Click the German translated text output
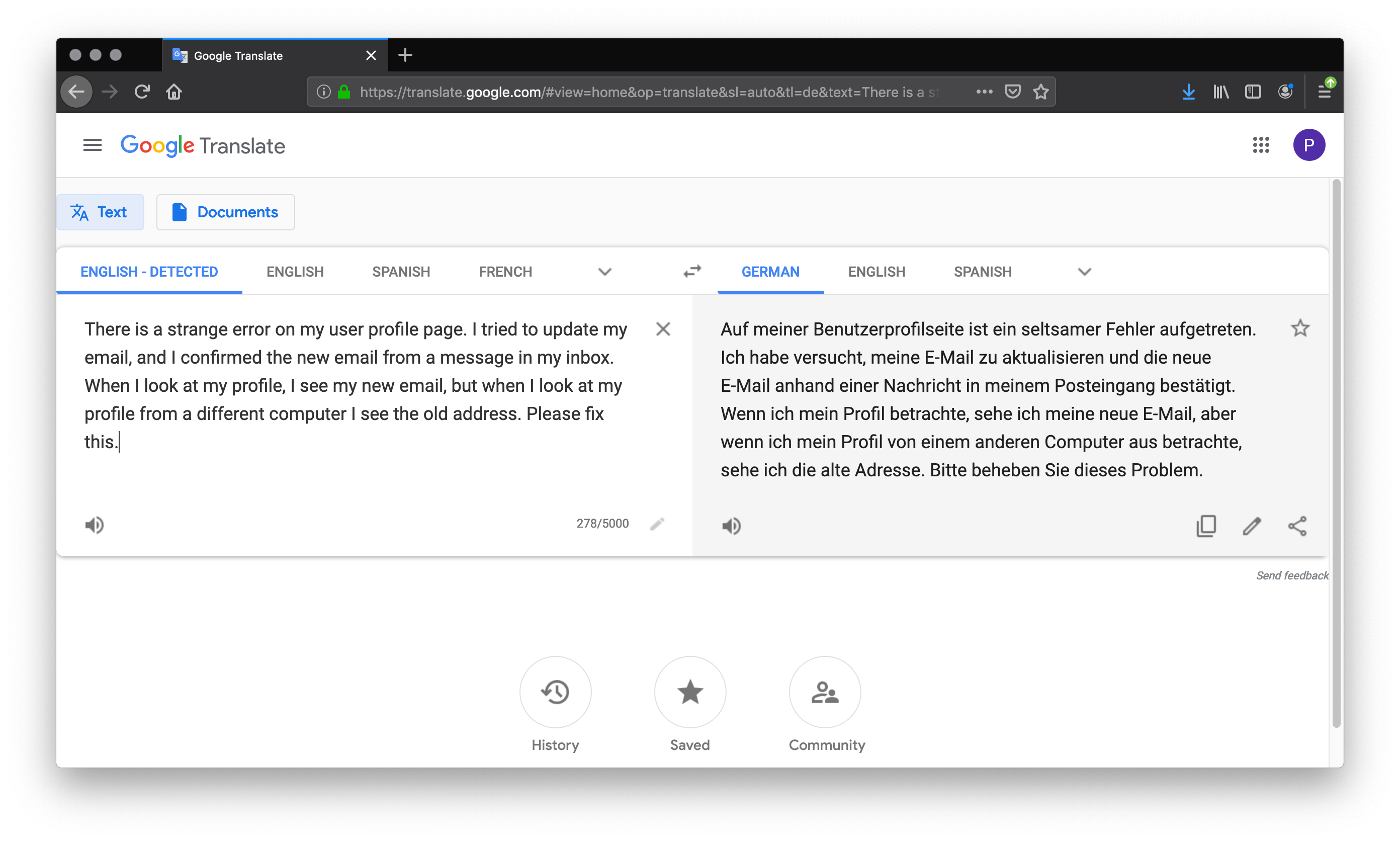 [x=988, y=399]
